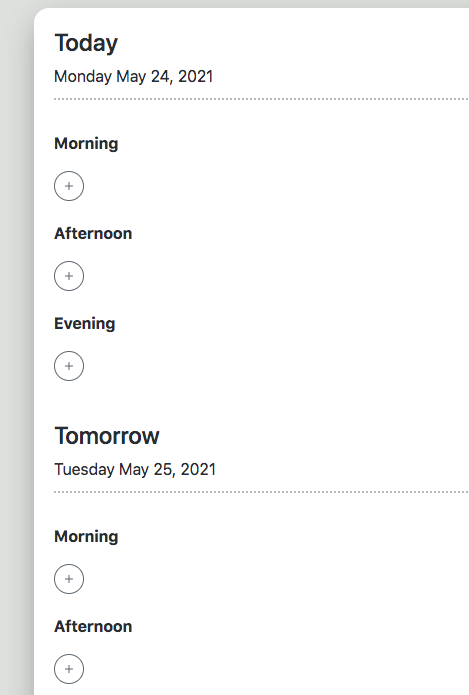Click the Afternoon label under Today
The width and height of the screenshot is (469, 695).
(93, 233)
